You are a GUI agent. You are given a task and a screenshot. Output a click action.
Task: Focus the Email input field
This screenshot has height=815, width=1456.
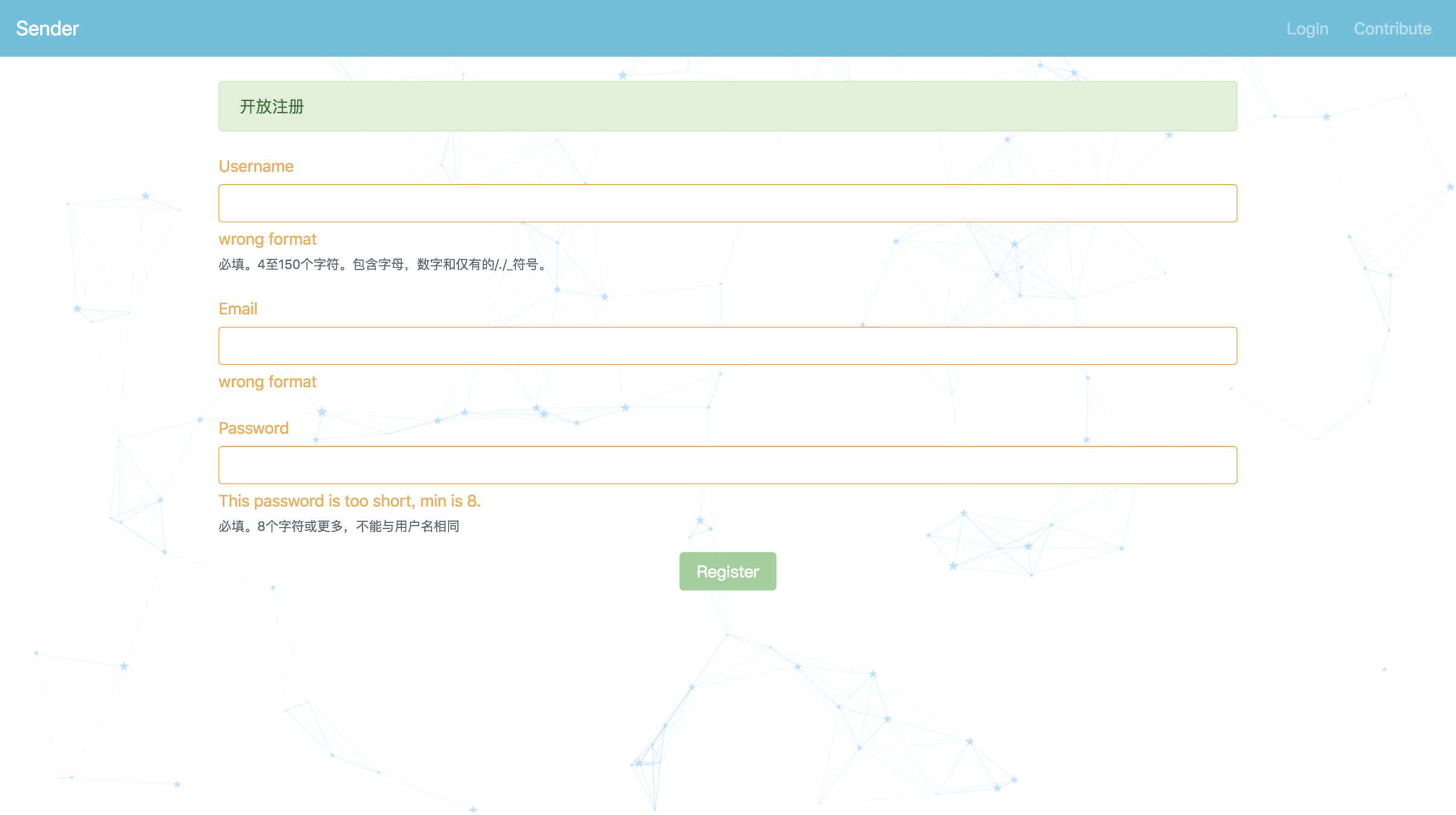pos(727,346)
